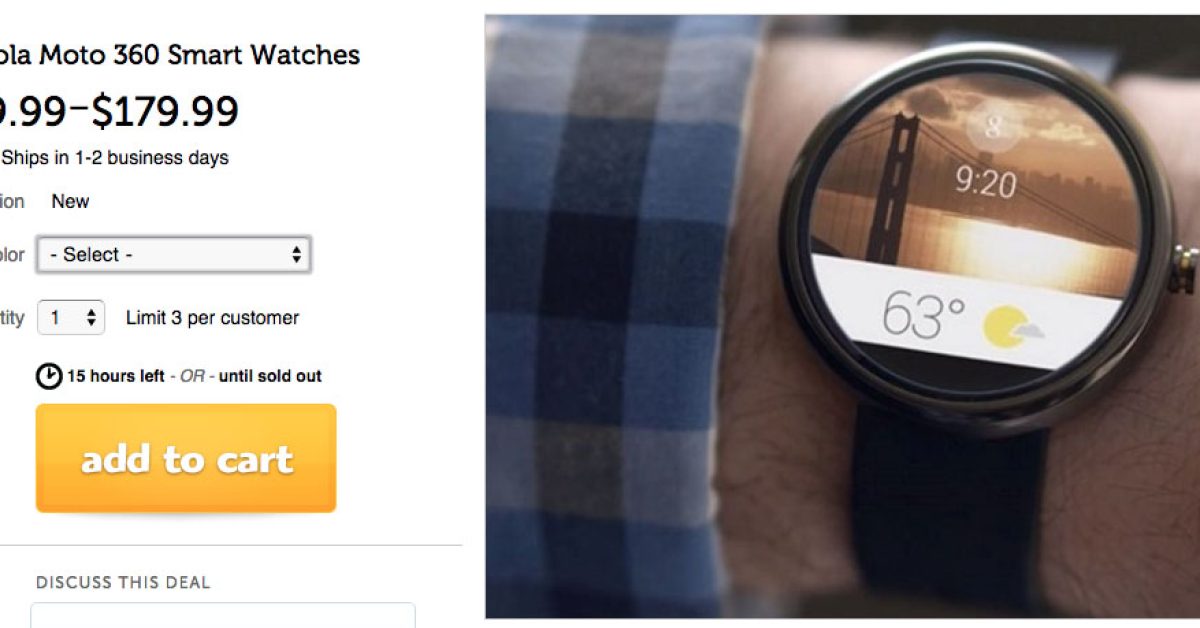Screen dimensions: 1200x628
Task: Click the up-down arrows on the quantity selector
Action: 91,318
